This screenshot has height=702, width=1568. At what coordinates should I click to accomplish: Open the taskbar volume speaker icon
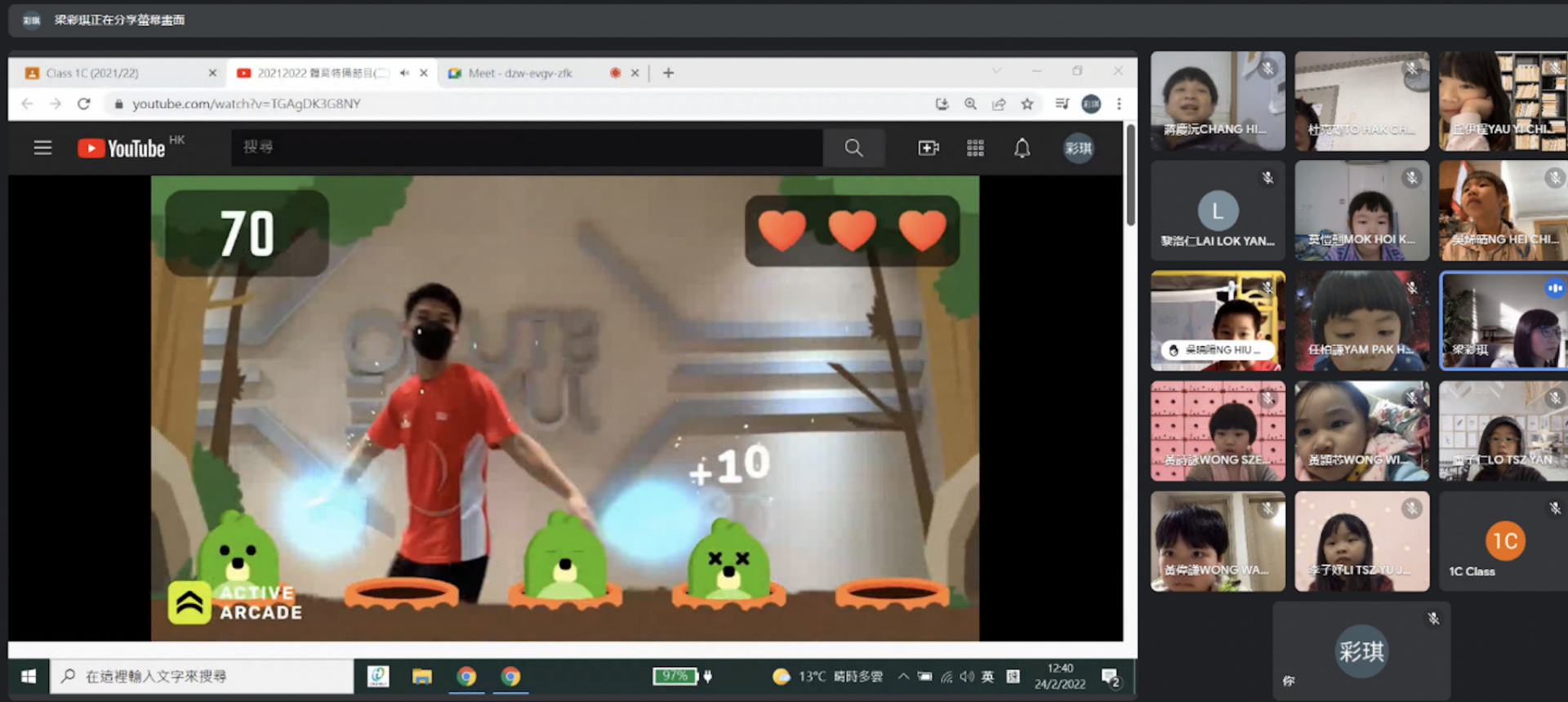(x=967, y=676)
